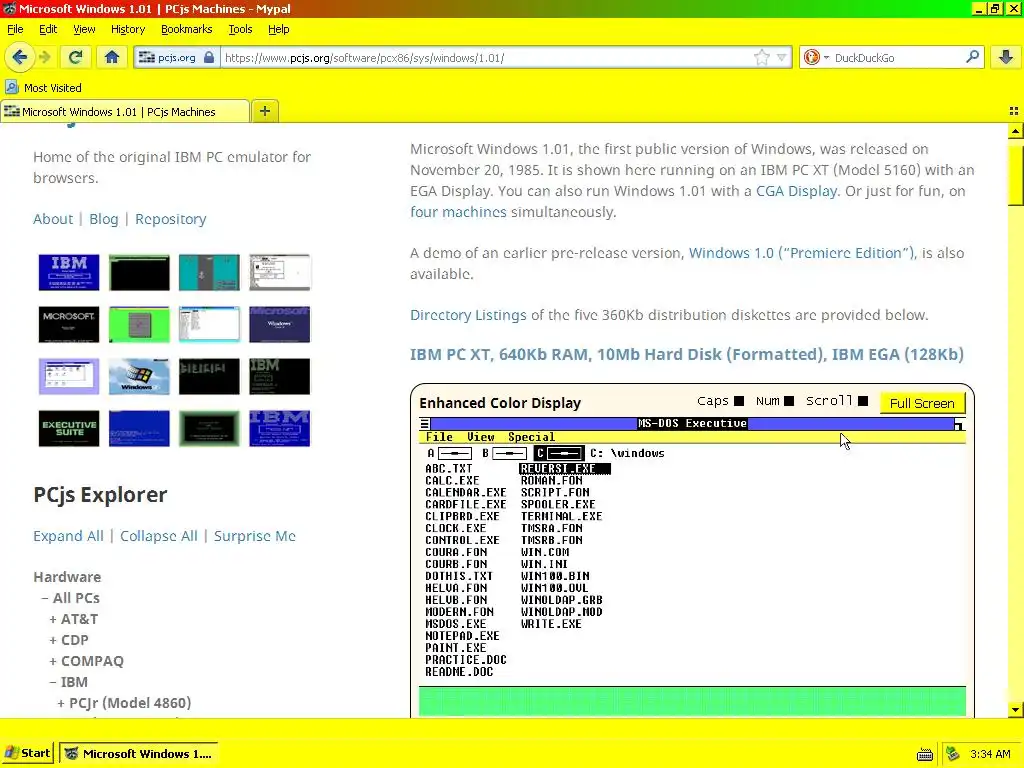The height and width of the screenshot is (768, 1024).
Task: Open the green screen thumbnail
Action: [139, 325]
